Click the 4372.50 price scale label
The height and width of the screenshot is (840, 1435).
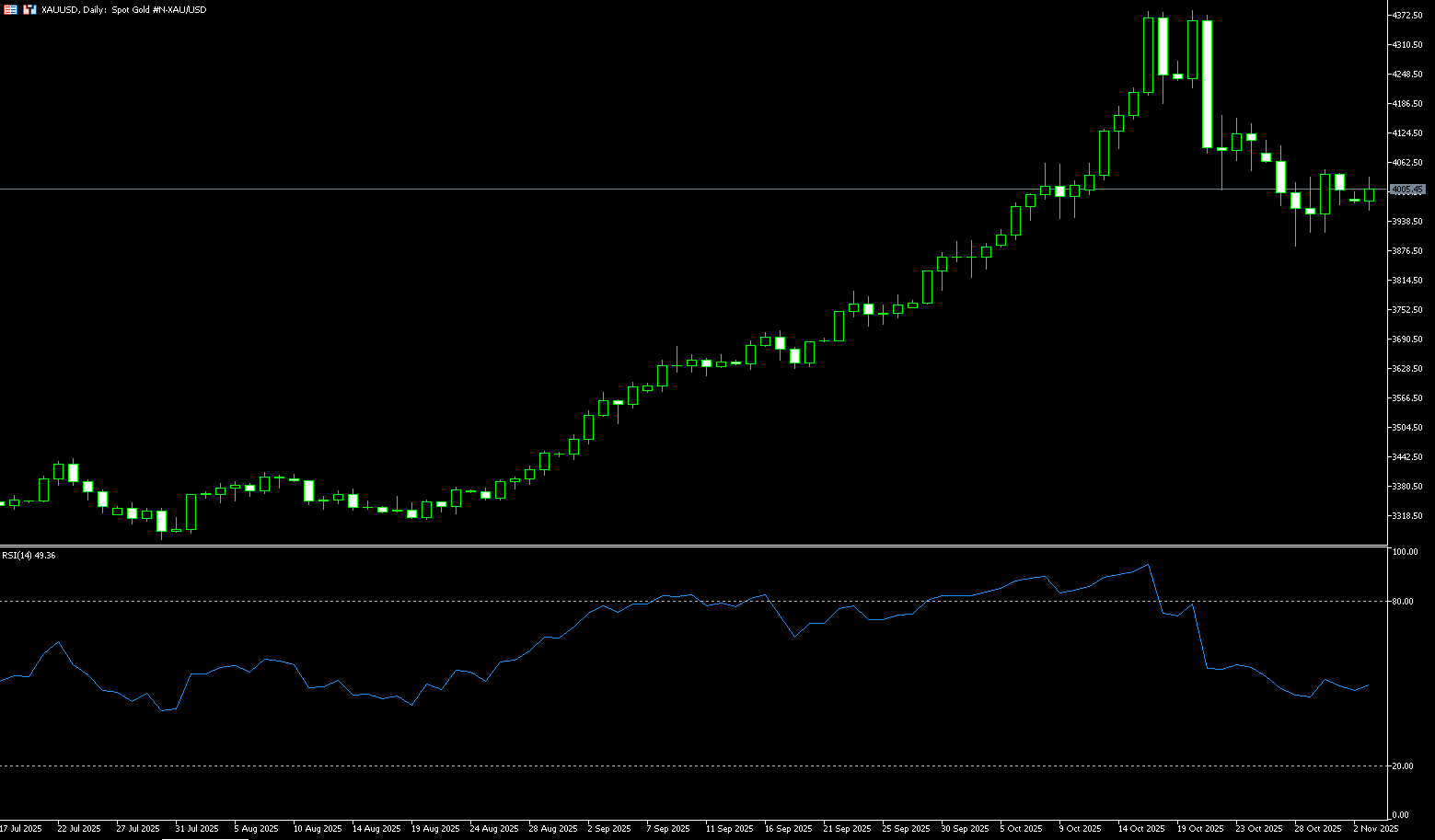1408,16
